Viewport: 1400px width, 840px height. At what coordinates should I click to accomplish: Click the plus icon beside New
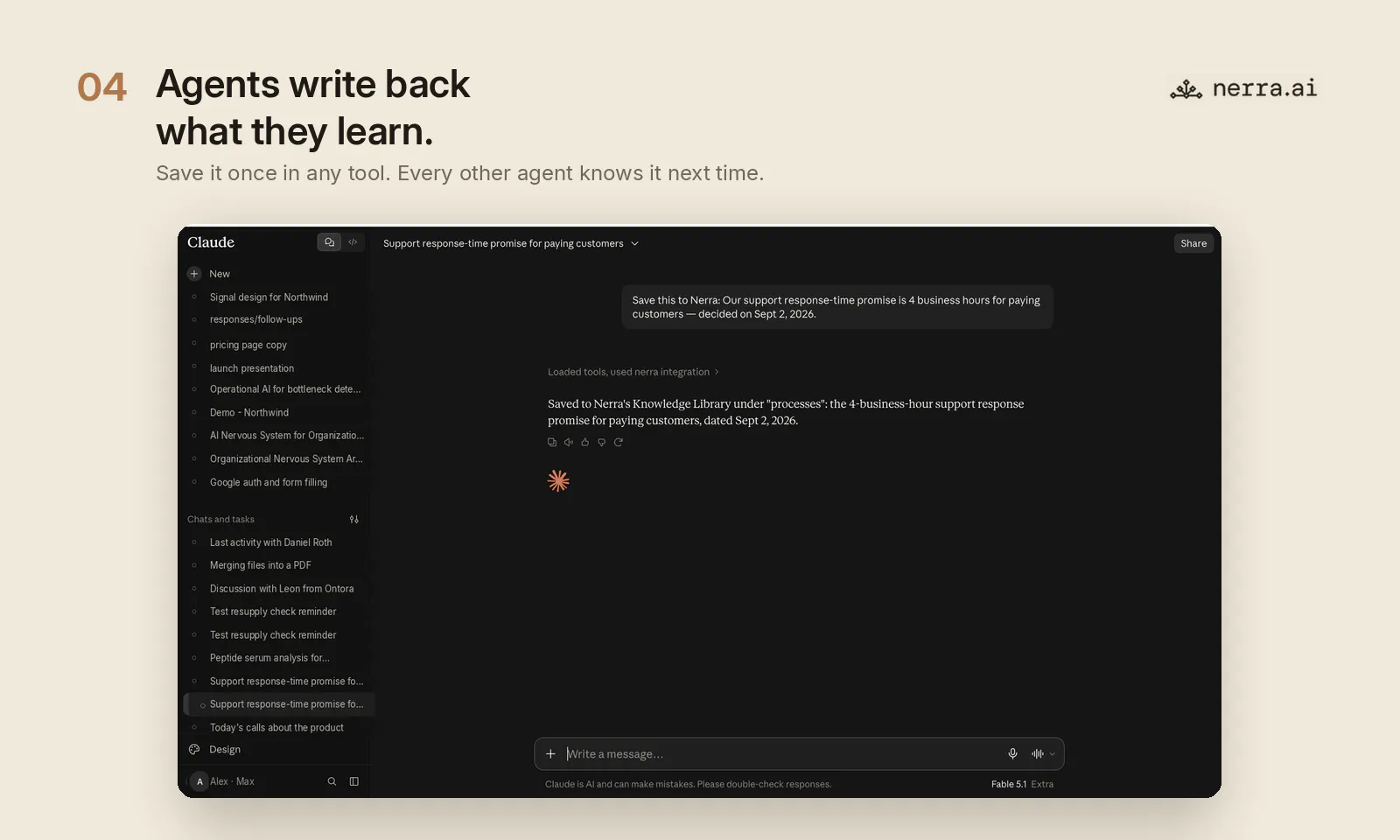(x=194, y=274)
